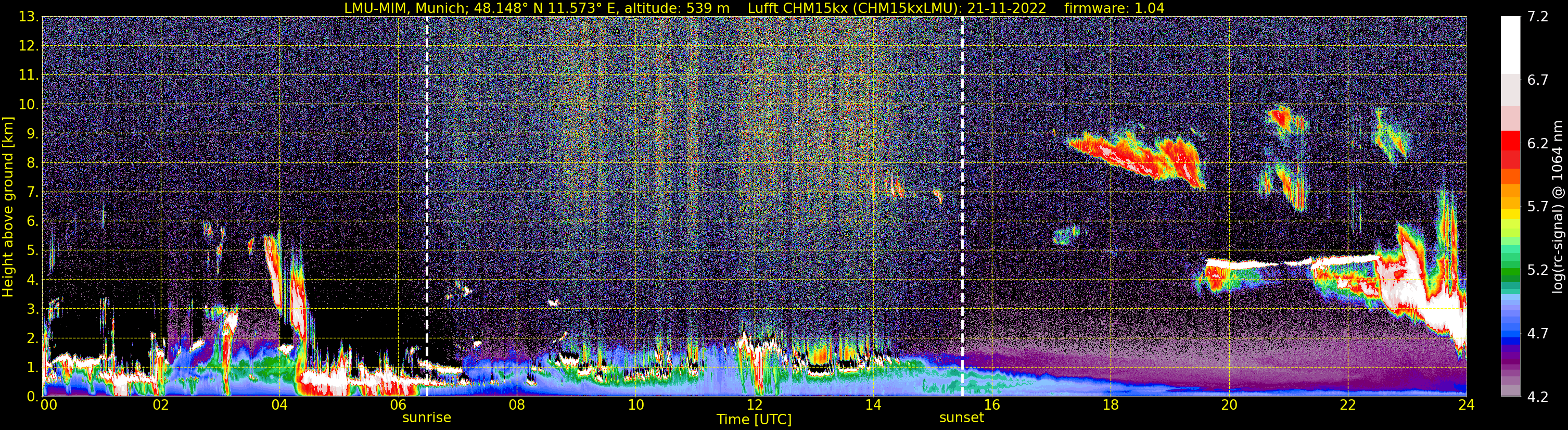Click the colorbar value '4.2'
The image size is (1568, 430).
[1538, 397]
